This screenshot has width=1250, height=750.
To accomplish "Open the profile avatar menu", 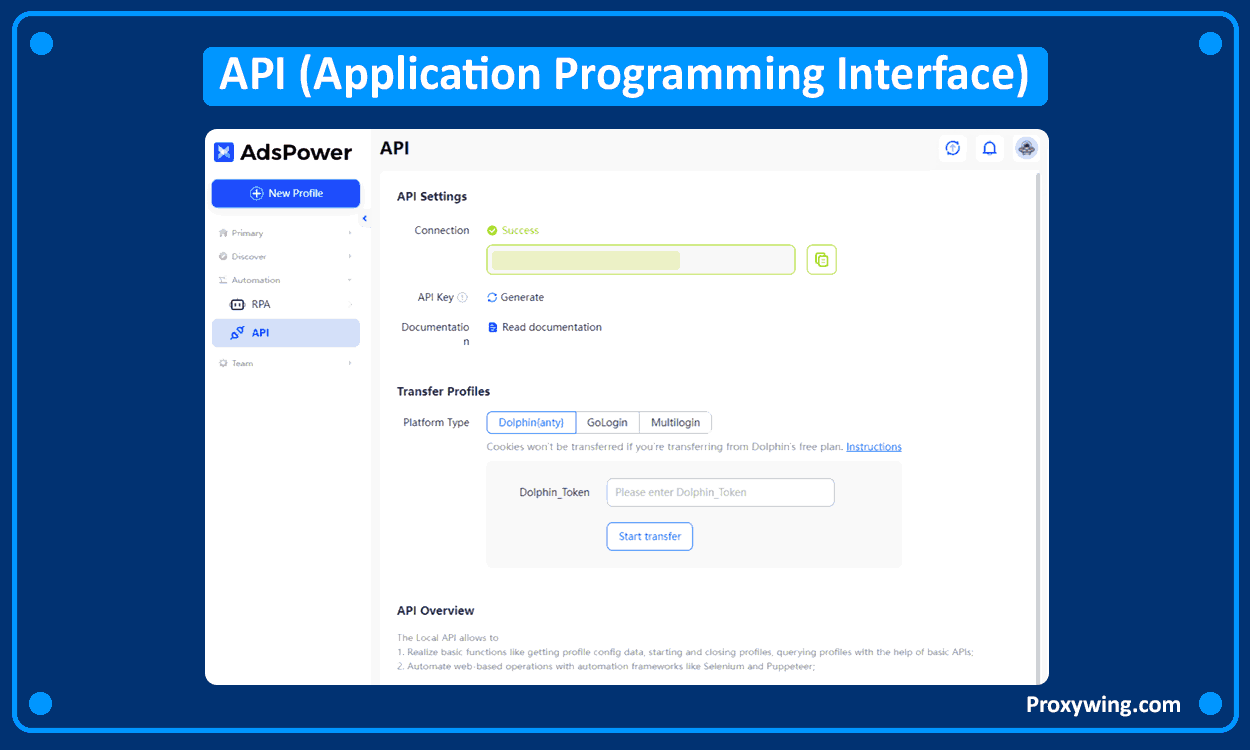I will [x=1026, y=147].
